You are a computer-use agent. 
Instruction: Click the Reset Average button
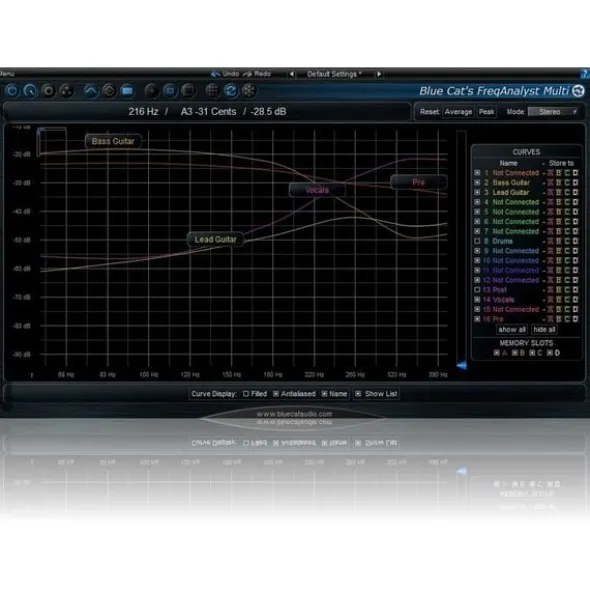click(x=458, y=112)
